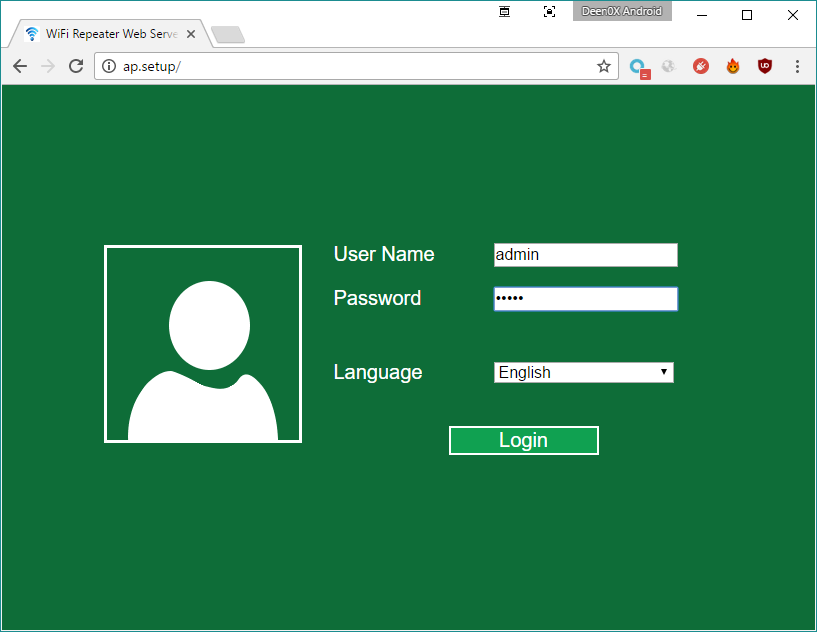
Task: Open a new tab
Action: (228, 35)
